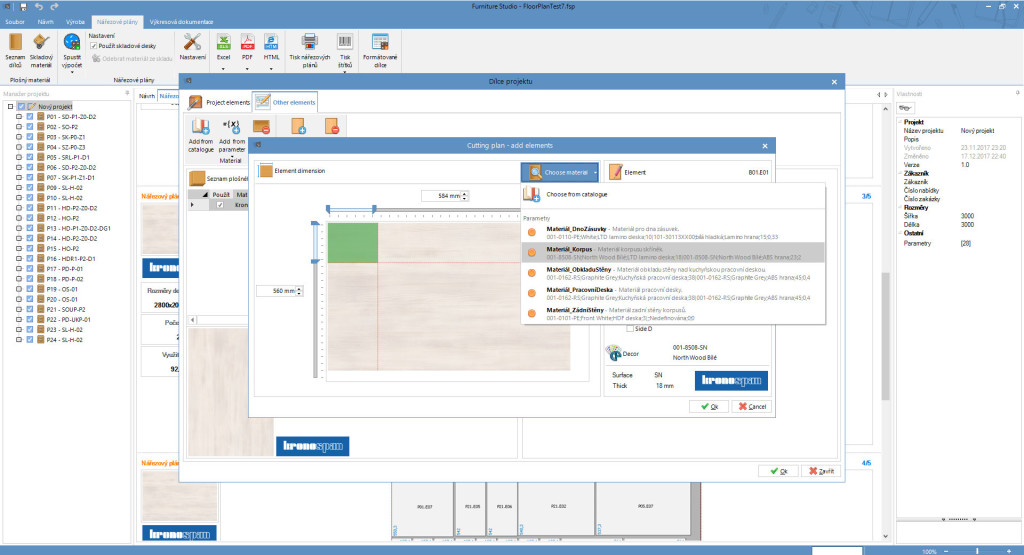Select Materiál_PracovníDeska parameter

click(x=673, y=294)
